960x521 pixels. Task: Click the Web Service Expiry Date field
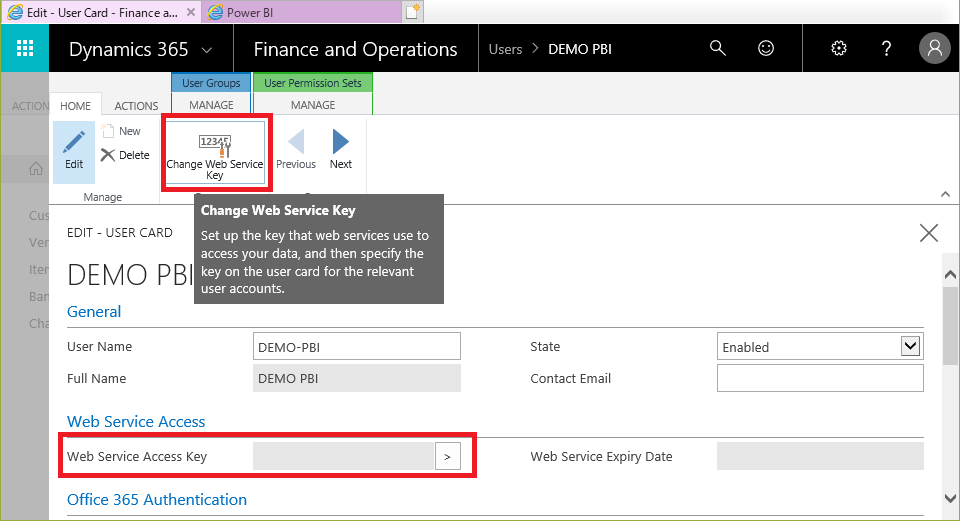pos(820,457)
